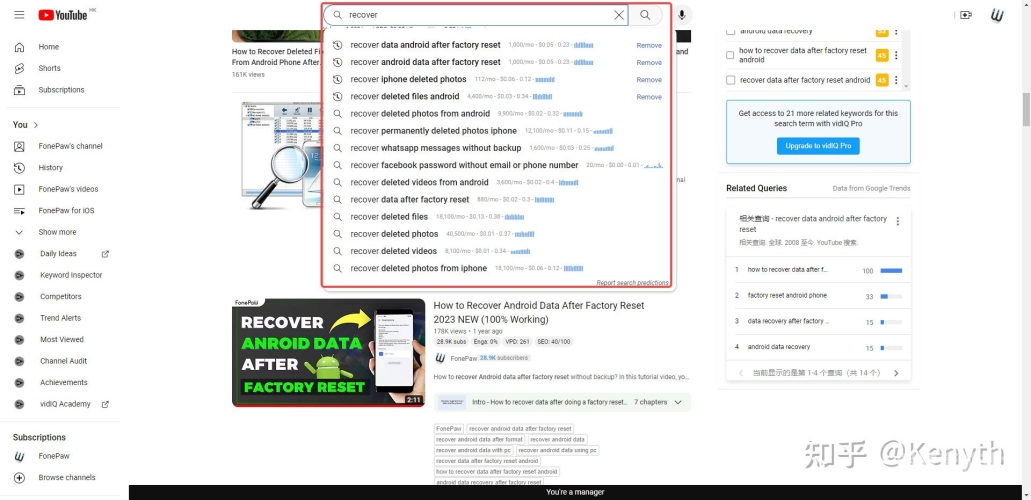
Task: Click Report search predictions
Action: click(x=633, y=283)
